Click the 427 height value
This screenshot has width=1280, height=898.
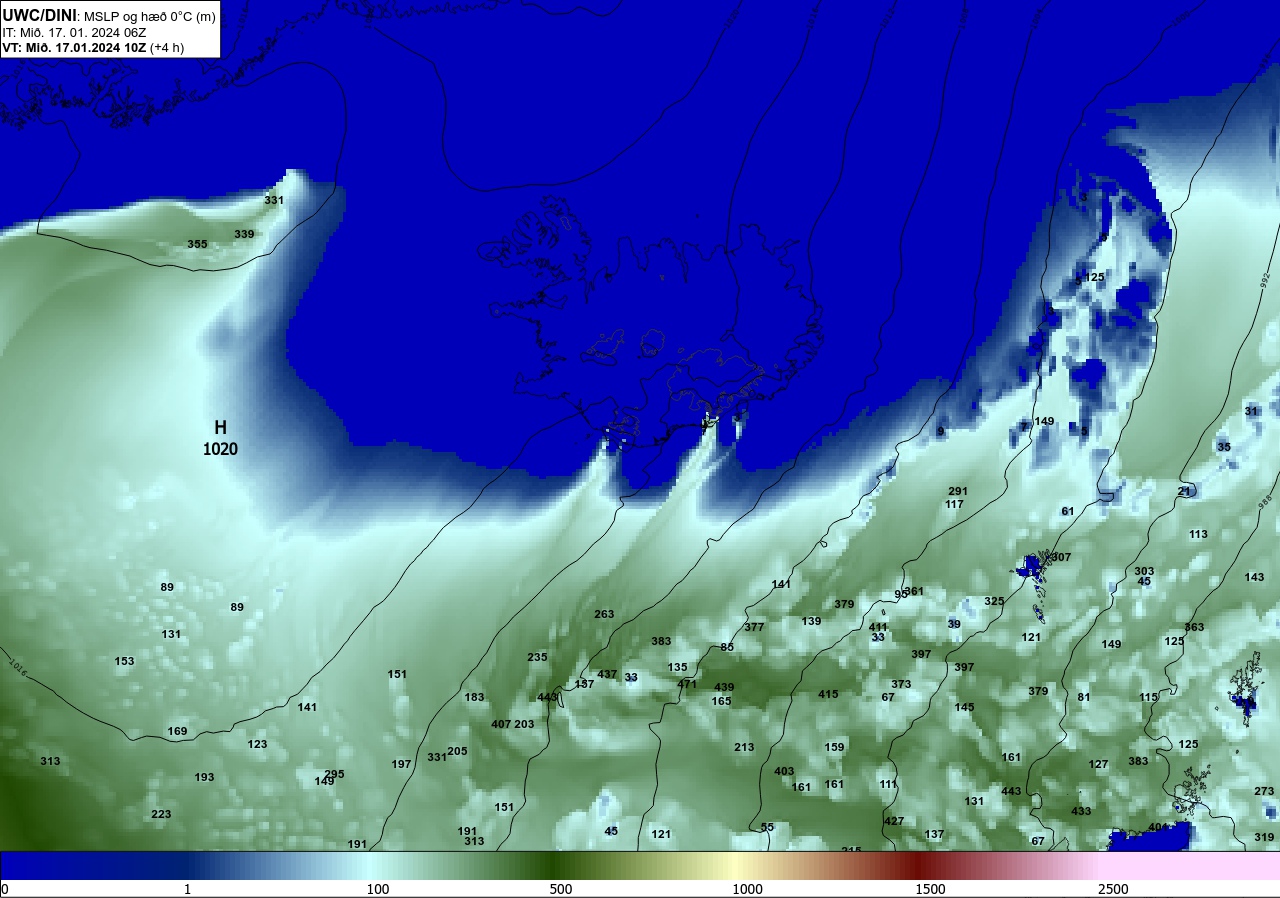894,821
